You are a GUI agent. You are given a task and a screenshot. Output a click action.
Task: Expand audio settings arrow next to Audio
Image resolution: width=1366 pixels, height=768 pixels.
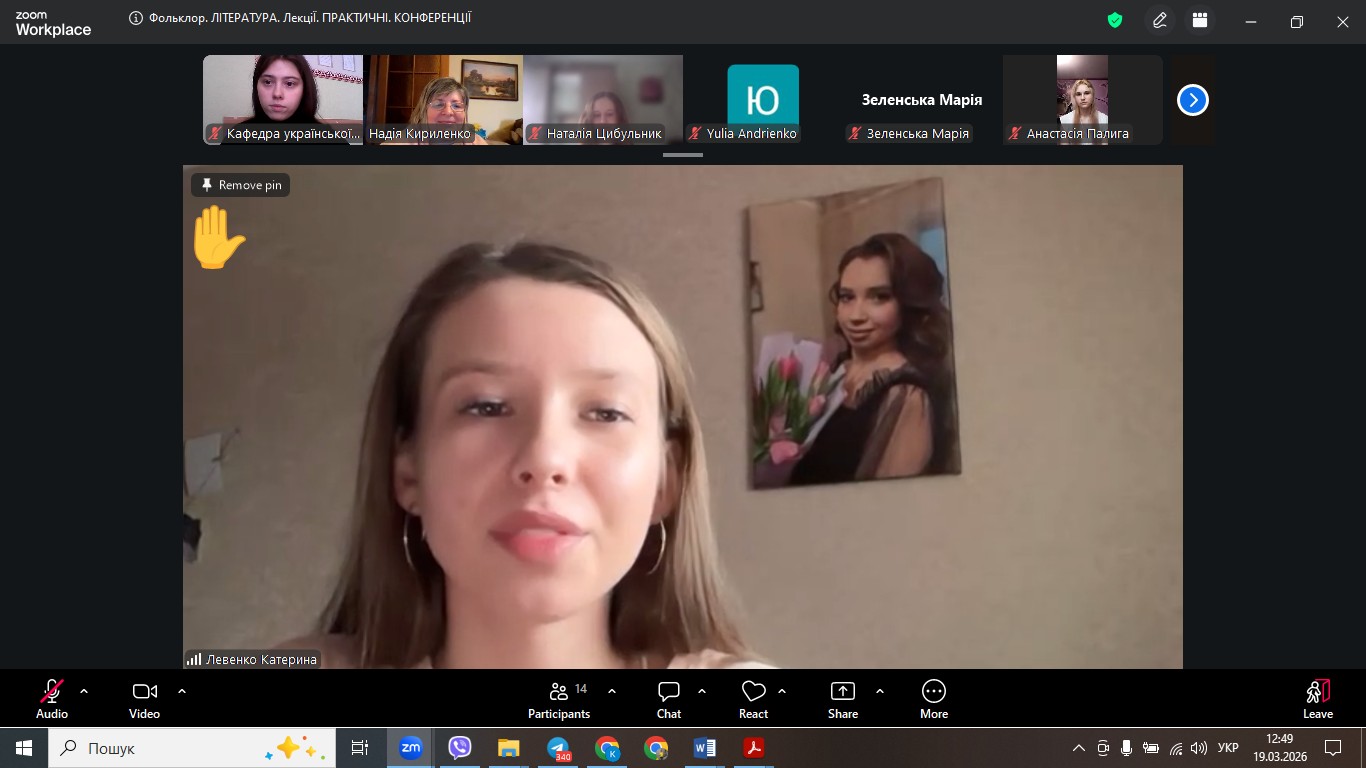[84, 691]
